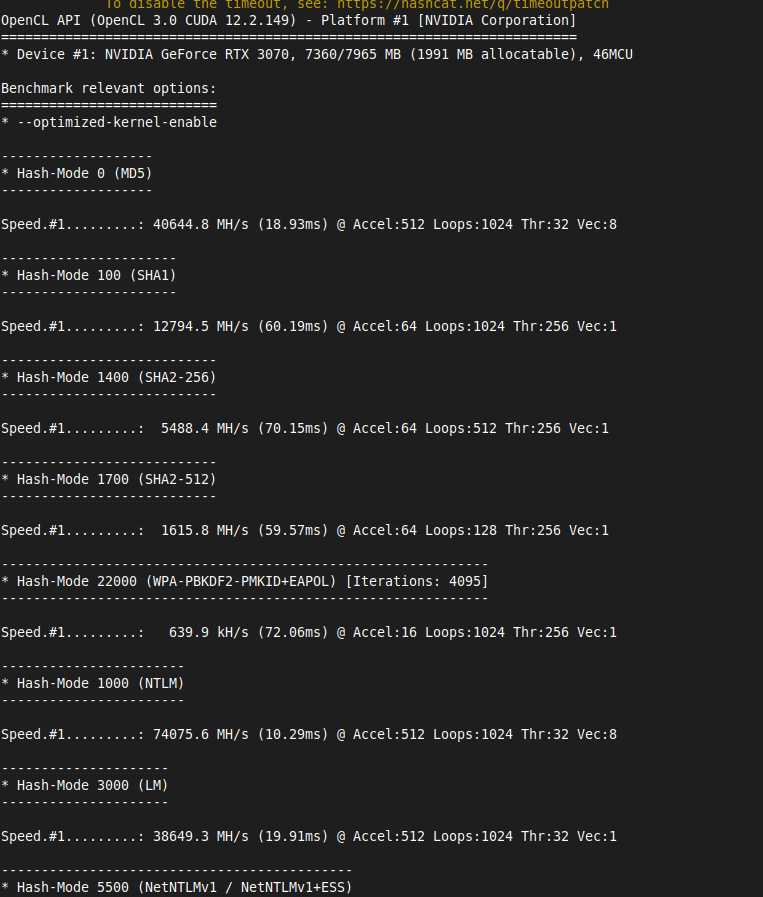Viewport: 763px width, 897px height.
Task: Click the 639.9 kH/s speed result line
Action: (x=308, y=632)
